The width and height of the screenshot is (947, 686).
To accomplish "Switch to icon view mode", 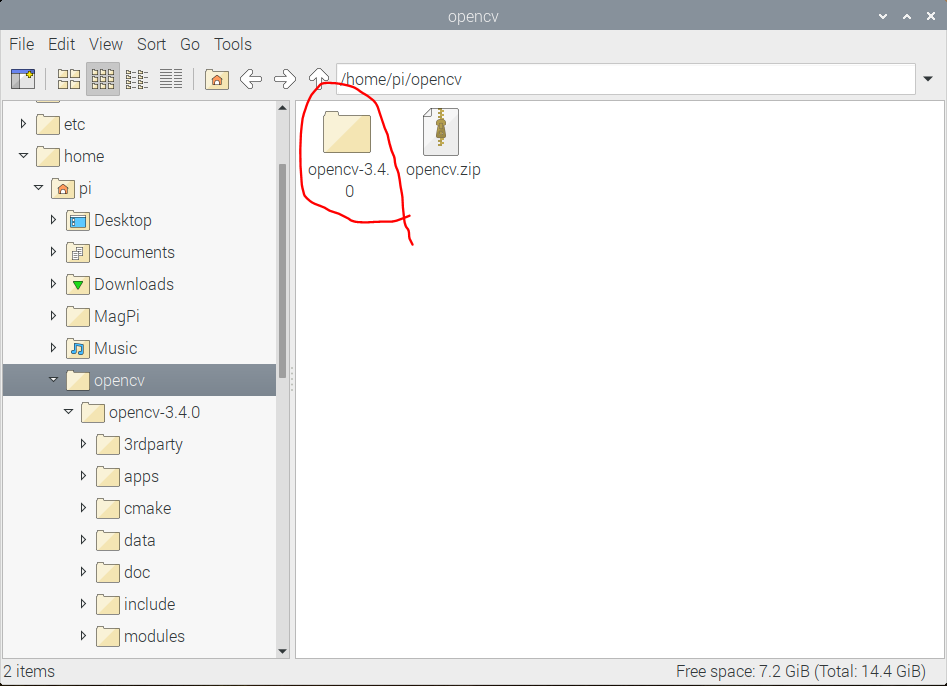I will 69,79.
